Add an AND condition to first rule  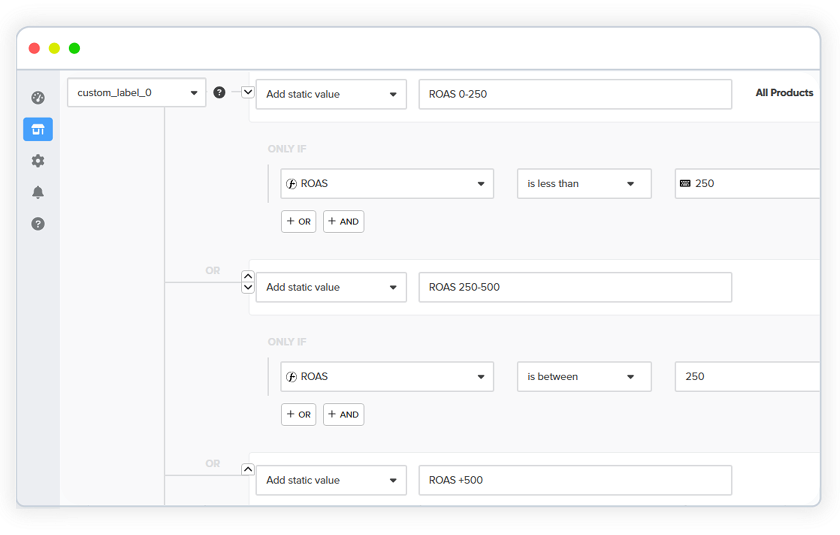click(x=343, y=221)
